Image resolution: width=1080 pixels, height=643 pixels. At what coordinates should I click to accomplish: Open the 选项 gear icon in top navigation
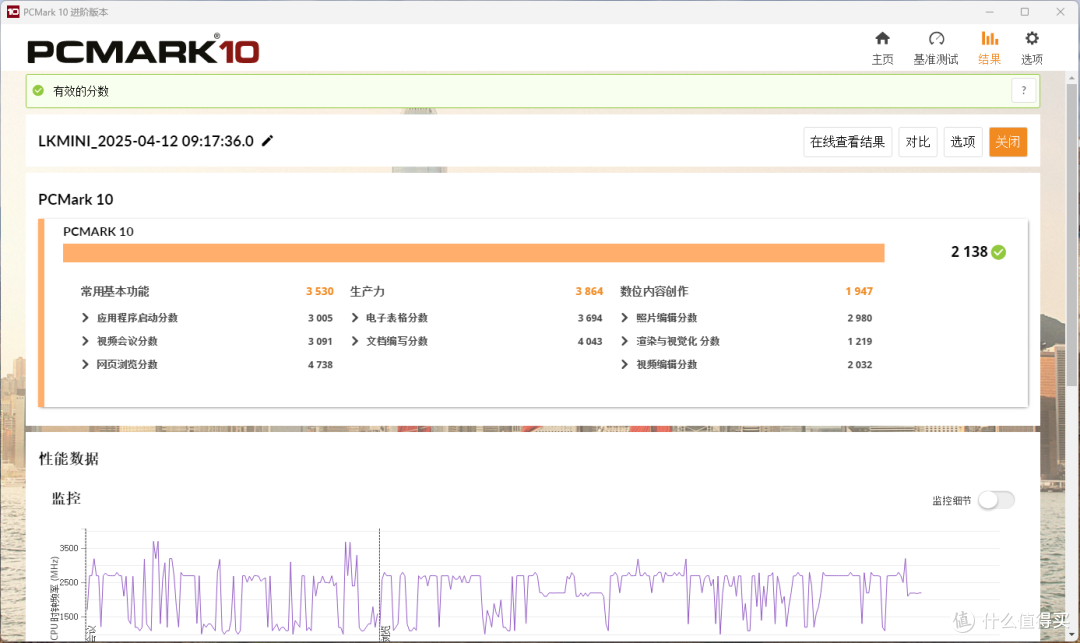(x=1032, y=39)
